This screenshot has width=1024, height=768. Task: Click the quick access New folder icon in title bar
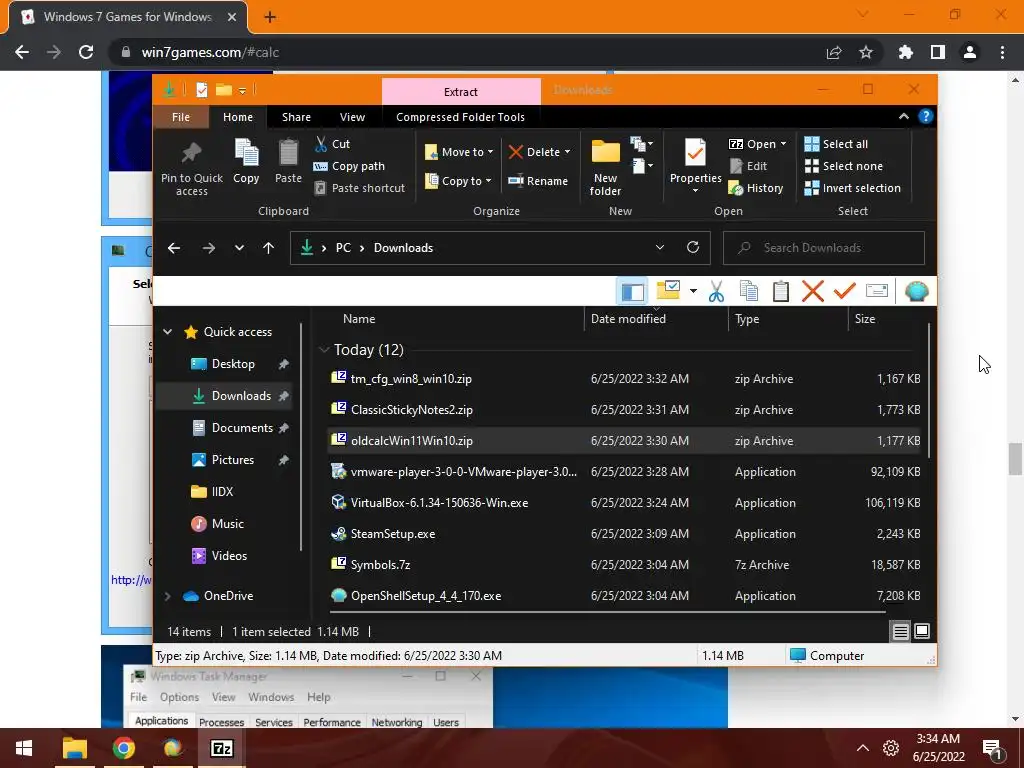click(x=223, y=89)
